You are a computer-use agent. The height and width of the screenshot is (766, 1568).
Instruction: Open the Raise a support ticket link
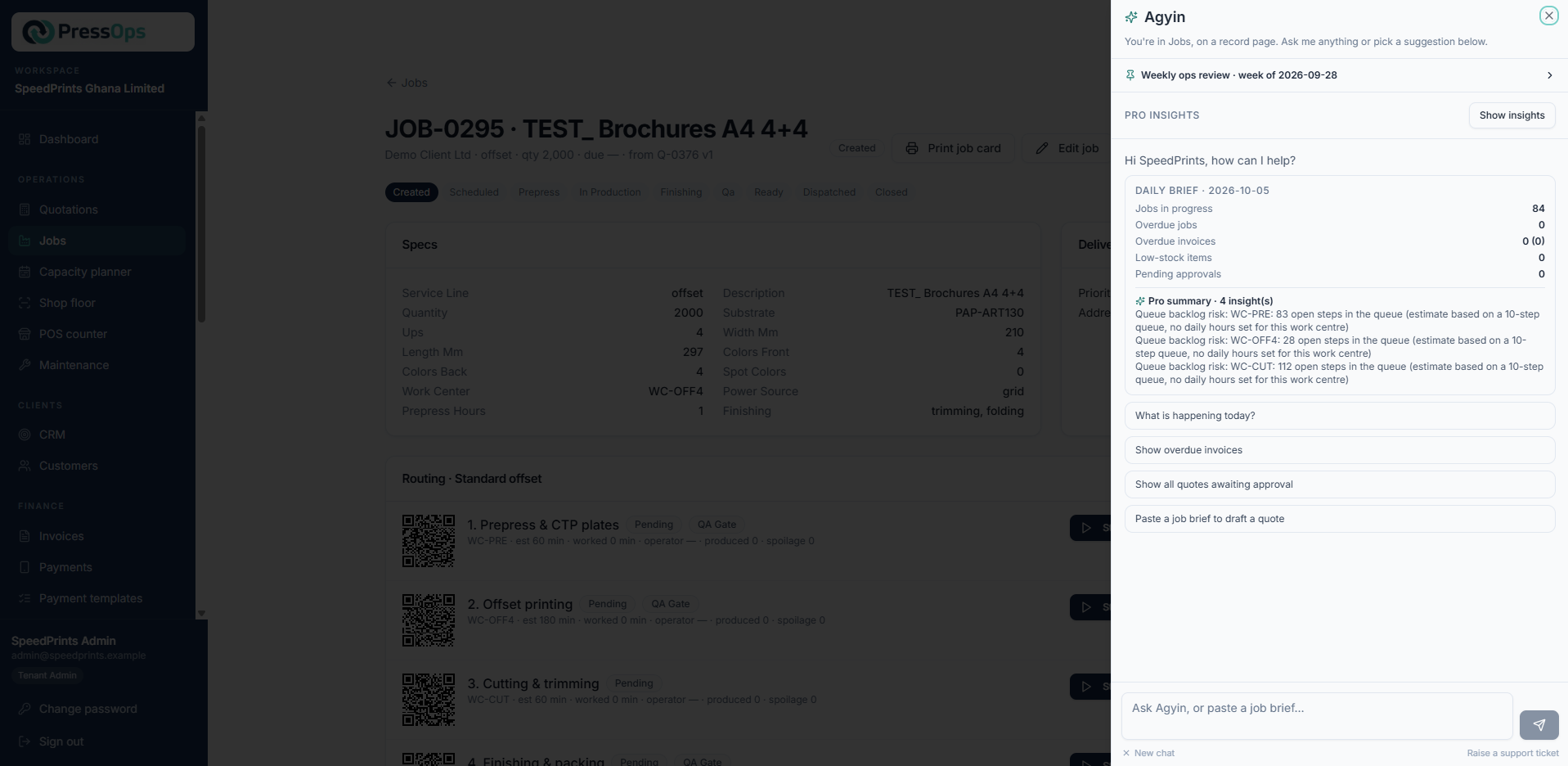pos(1512,753)
